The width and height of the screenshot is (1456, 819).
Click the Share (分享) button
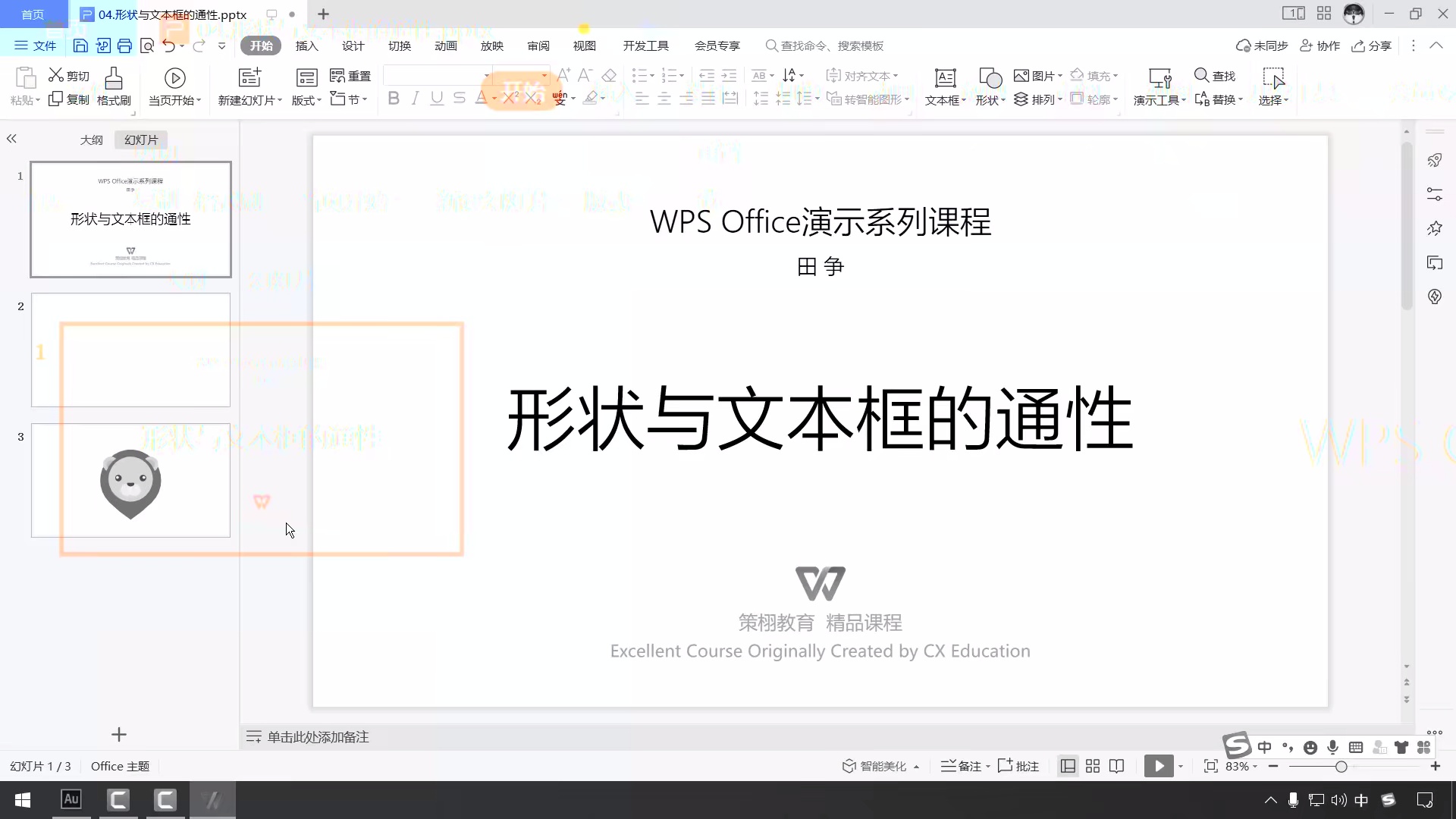click(x=1372, y=45)
